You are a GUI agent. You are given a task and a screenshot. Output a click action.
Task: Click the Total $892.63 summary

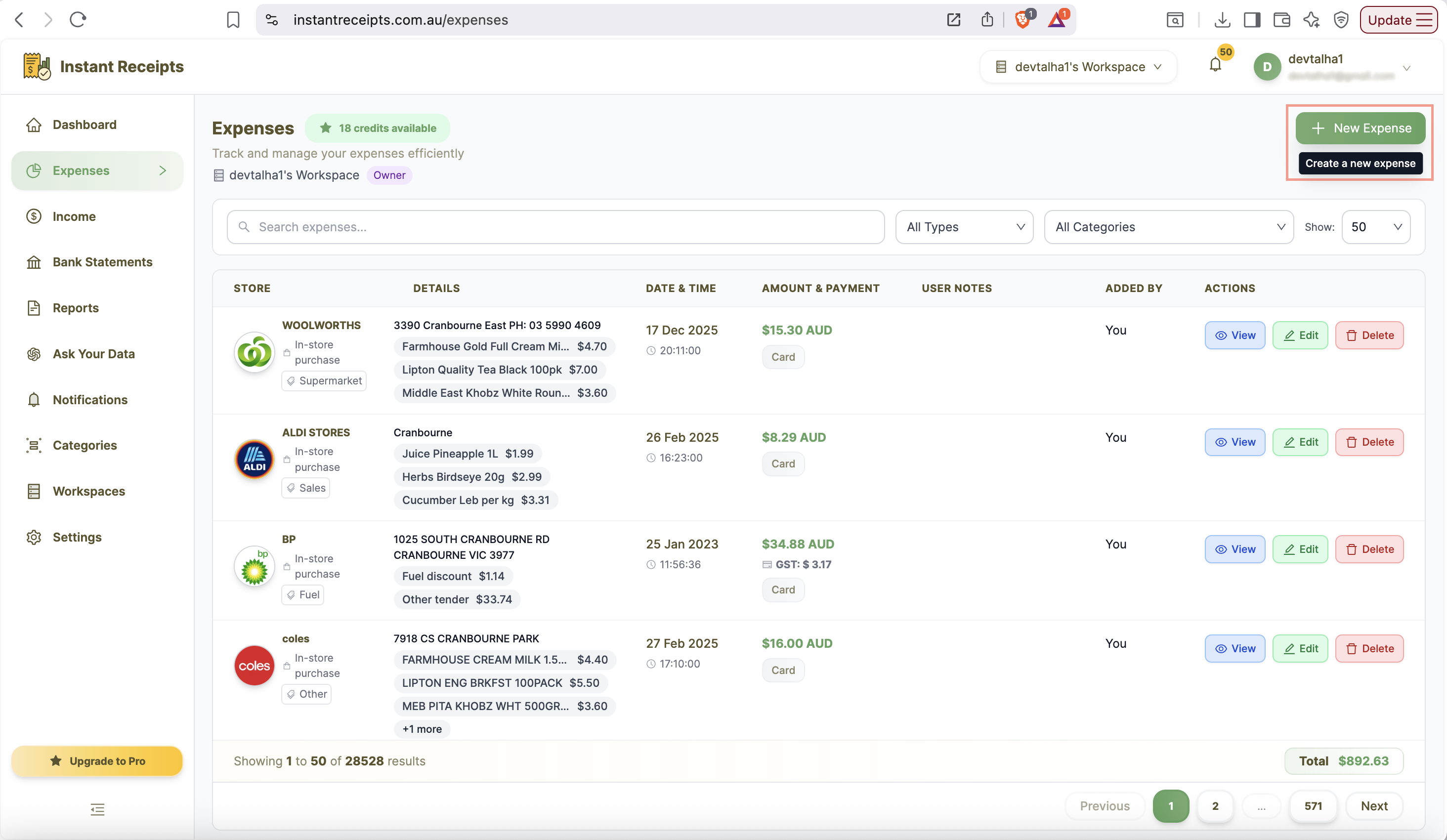pyautogui.click(x=1344, y=761)
